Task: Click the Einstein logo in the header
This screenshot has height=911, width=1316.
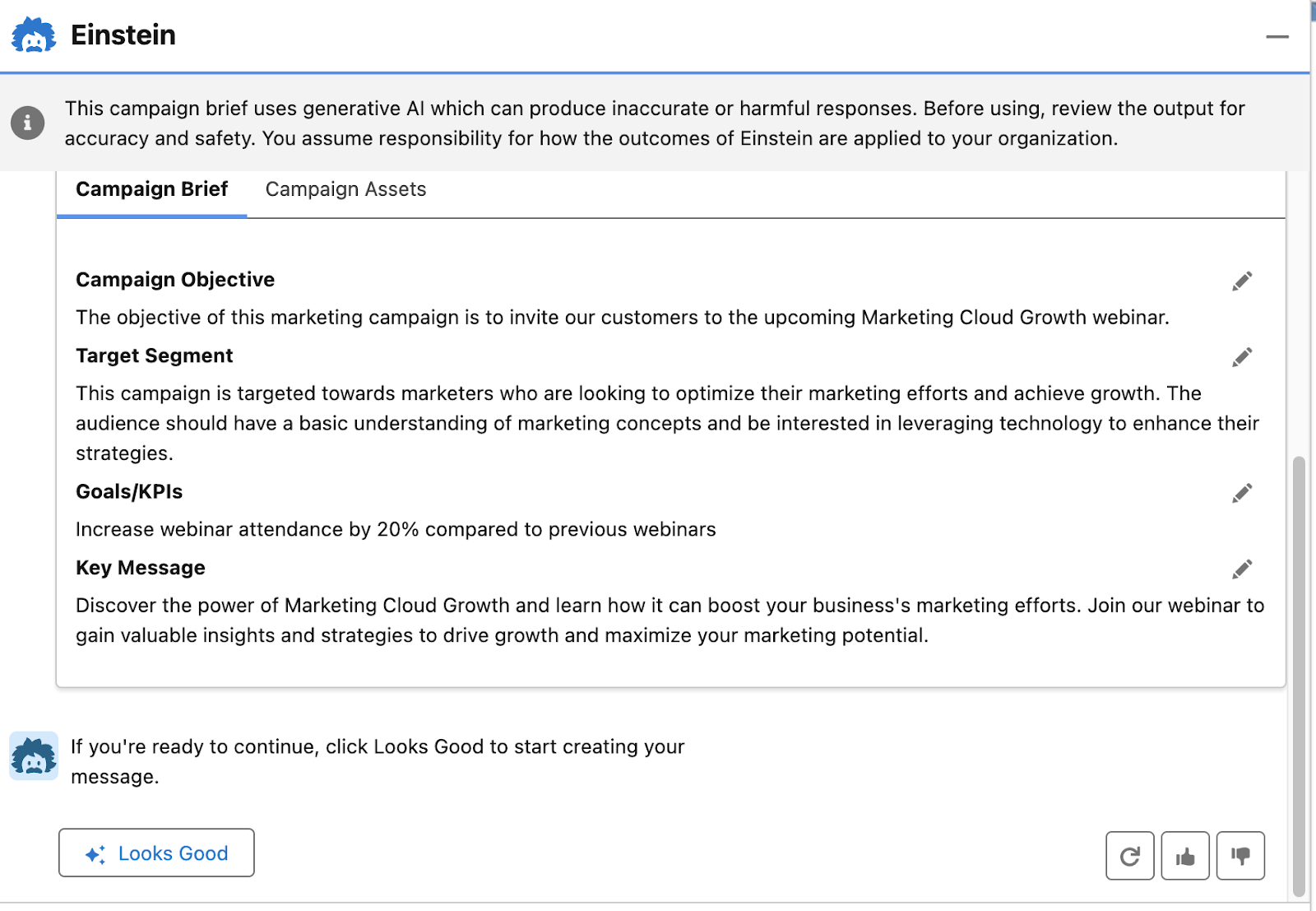Action: click(34, 35)
